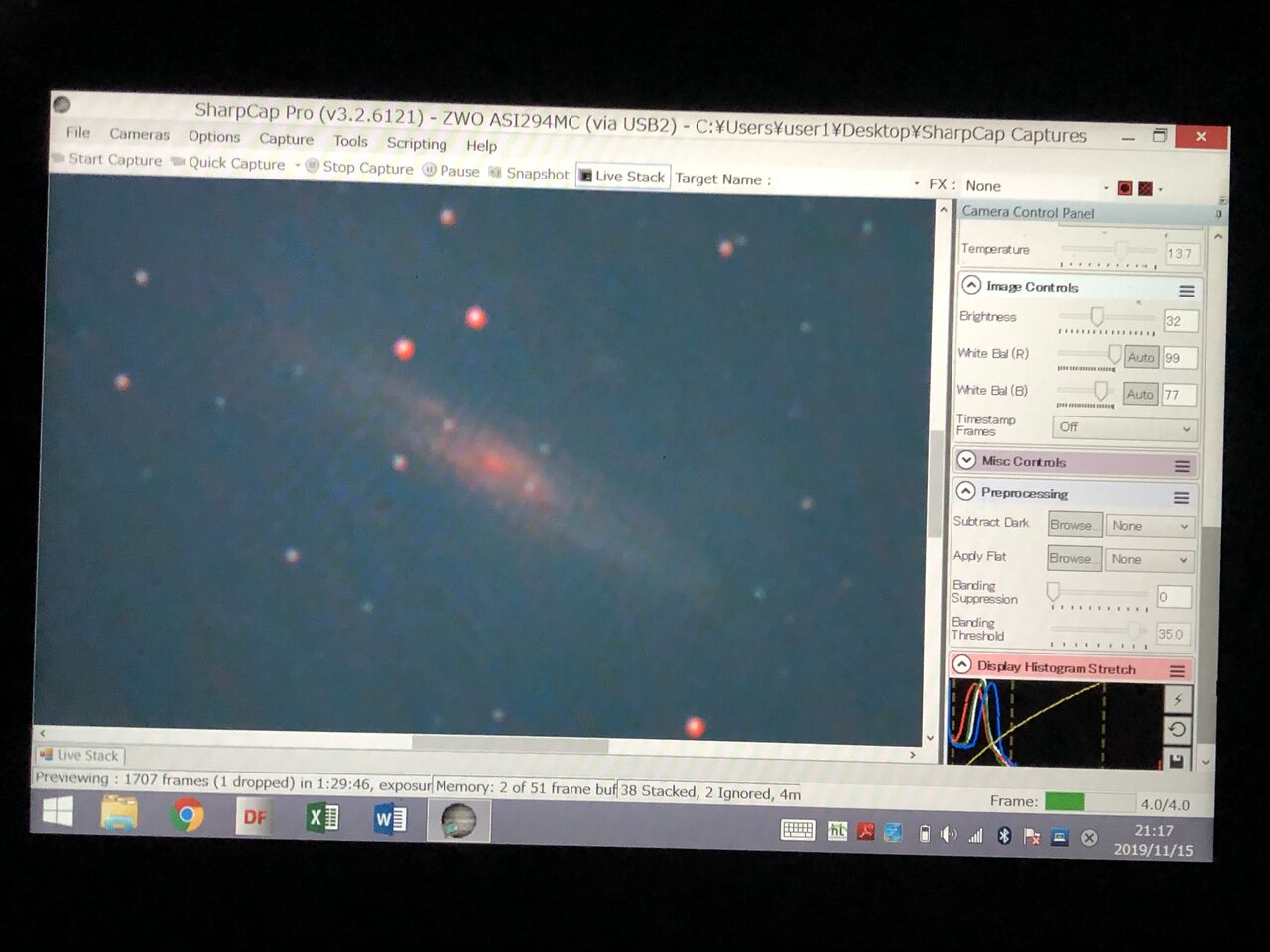Image resolution: width=1270 pixels, height=952 pixels.
Task: Browse for an Apply Flat file
Action: [1075, 559]
